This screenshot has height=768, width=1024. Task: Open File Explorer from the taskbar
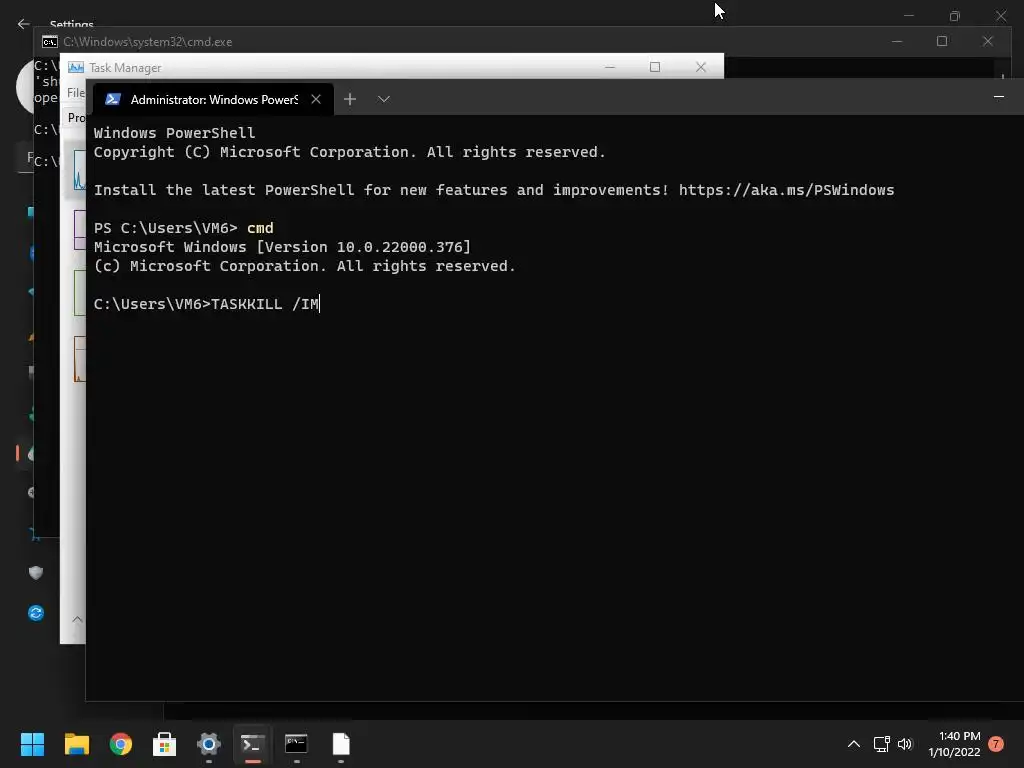pyautogui.click(x=76, y=744)
